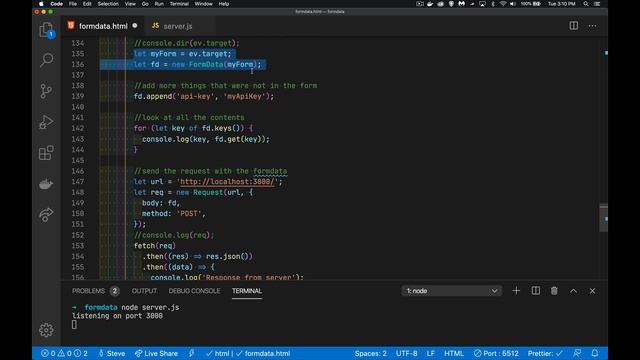Open the Live Share view in activity bar
The image size is (640, 360).
46,215
